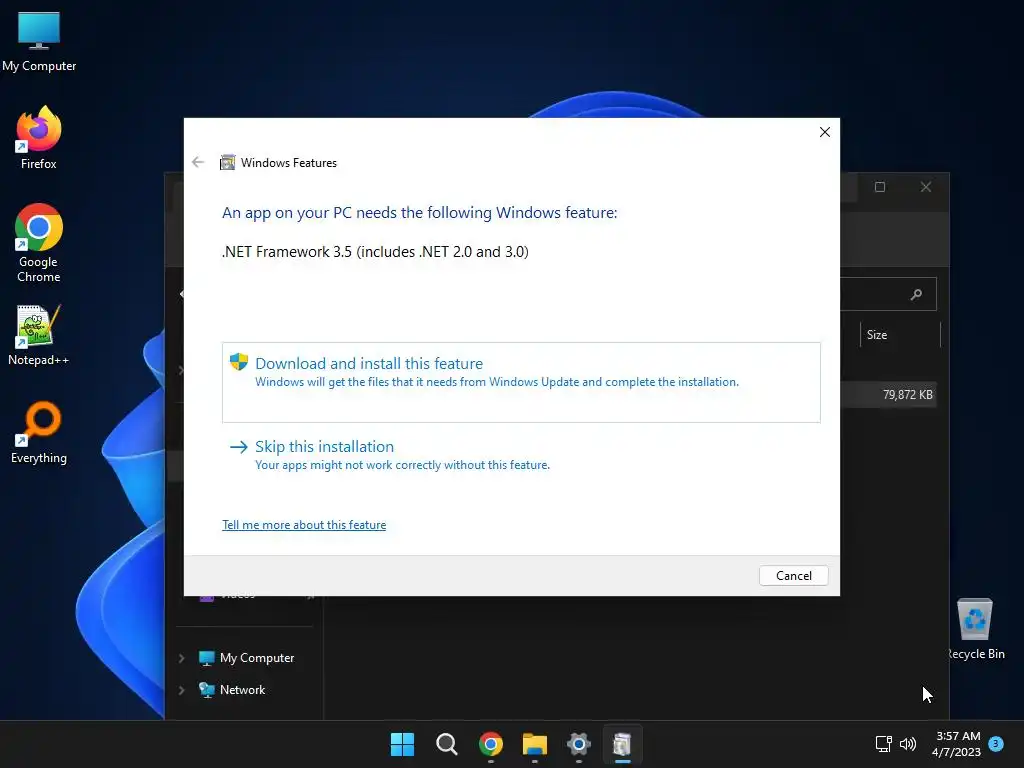Click the 79,872 KB file size cell

[x=908, y=394]
